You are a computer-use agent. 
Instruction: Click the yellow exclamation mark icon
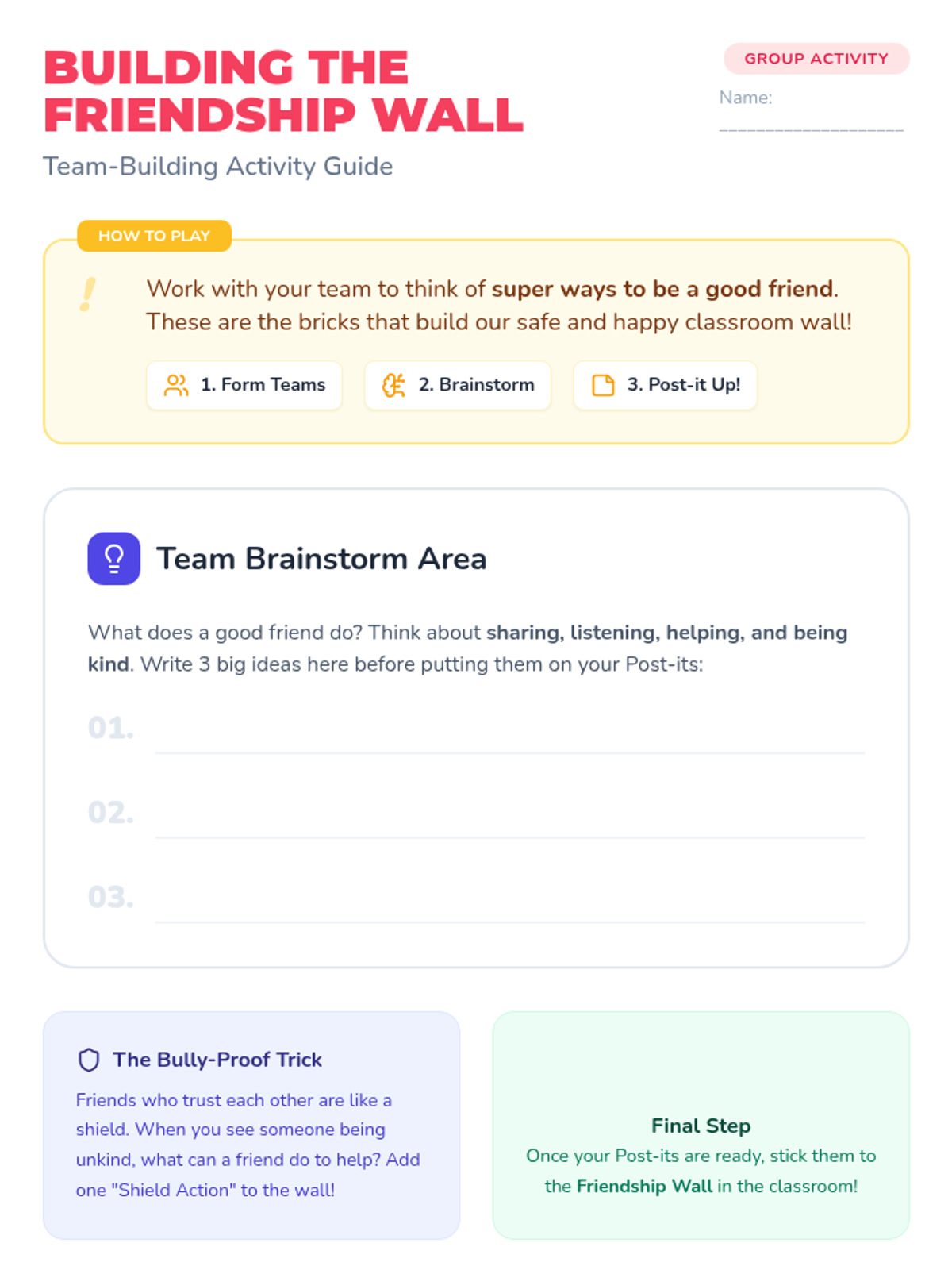(88, 294)
